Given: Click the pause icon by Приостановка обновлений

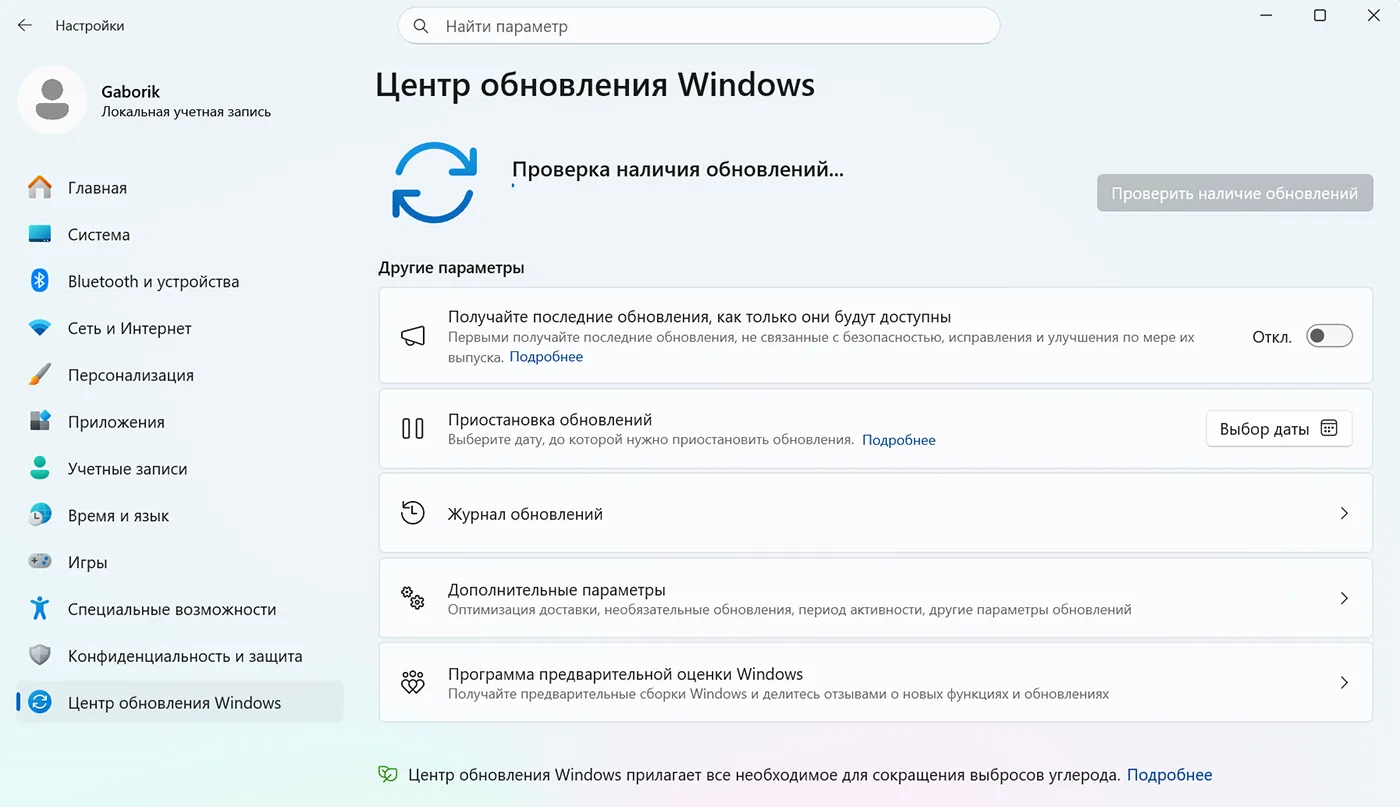Looking at the screenshot, I should pyautogui.click(x=413, y=428).
